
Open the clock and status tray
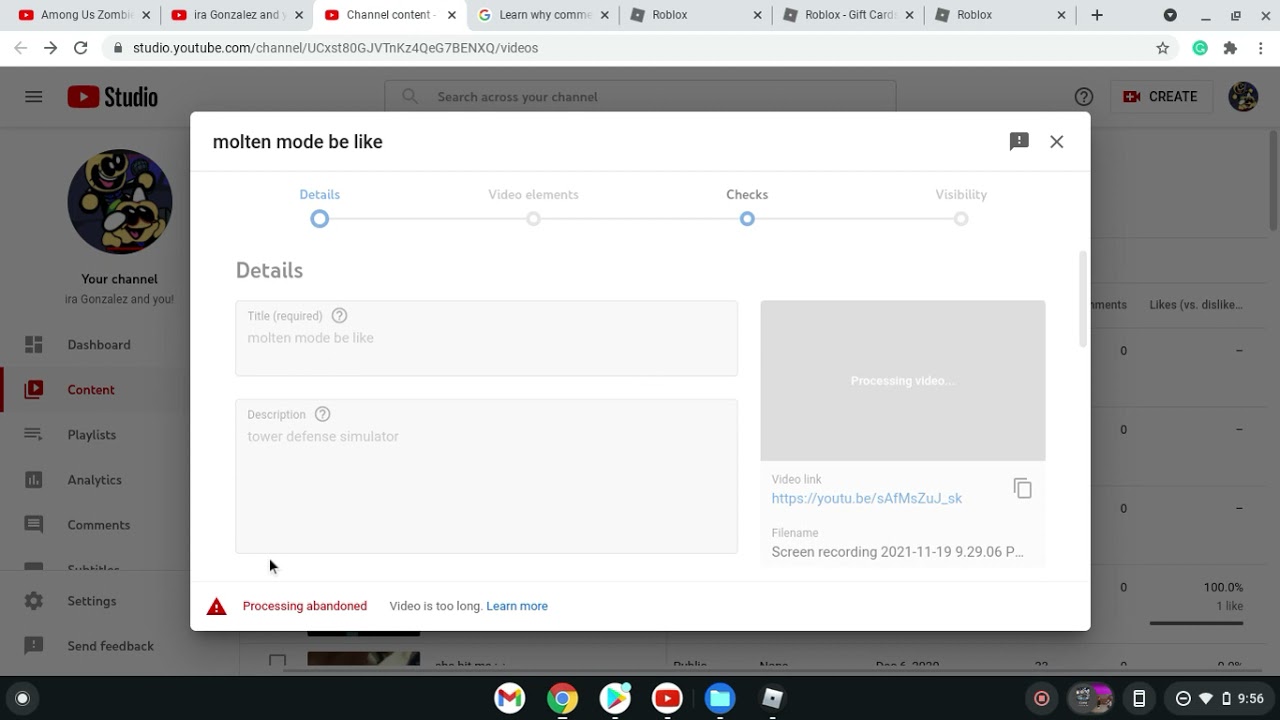pyautogui.click(x=1220, y=698)
